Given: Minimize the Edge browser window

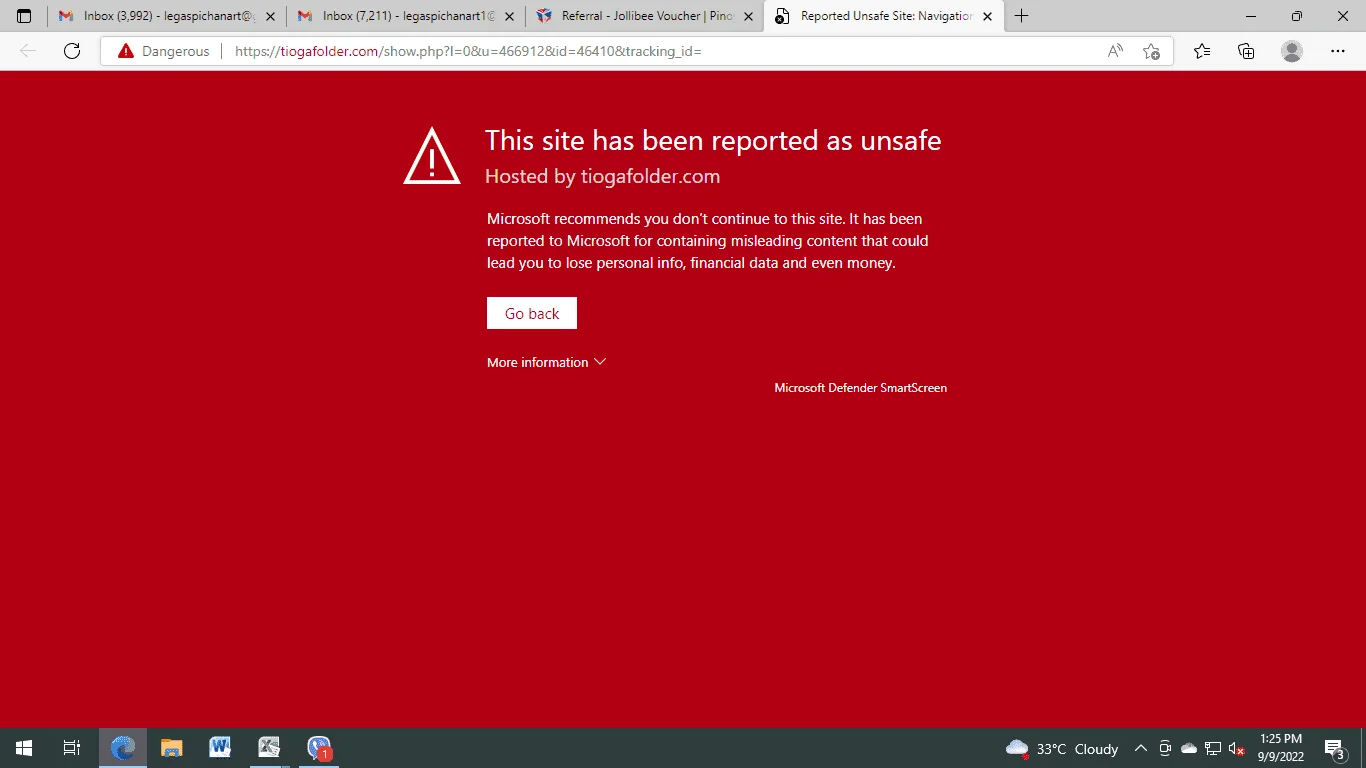Looking at the screenshot, I should (x=1251, y=16).
